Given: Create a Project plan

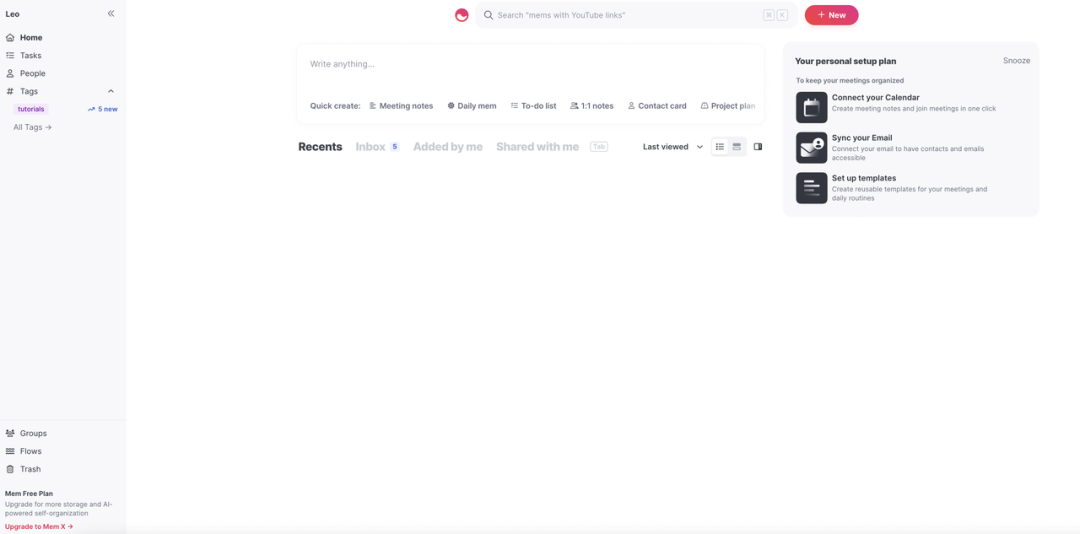Looking at the screenshot, I should pos(728,106).
